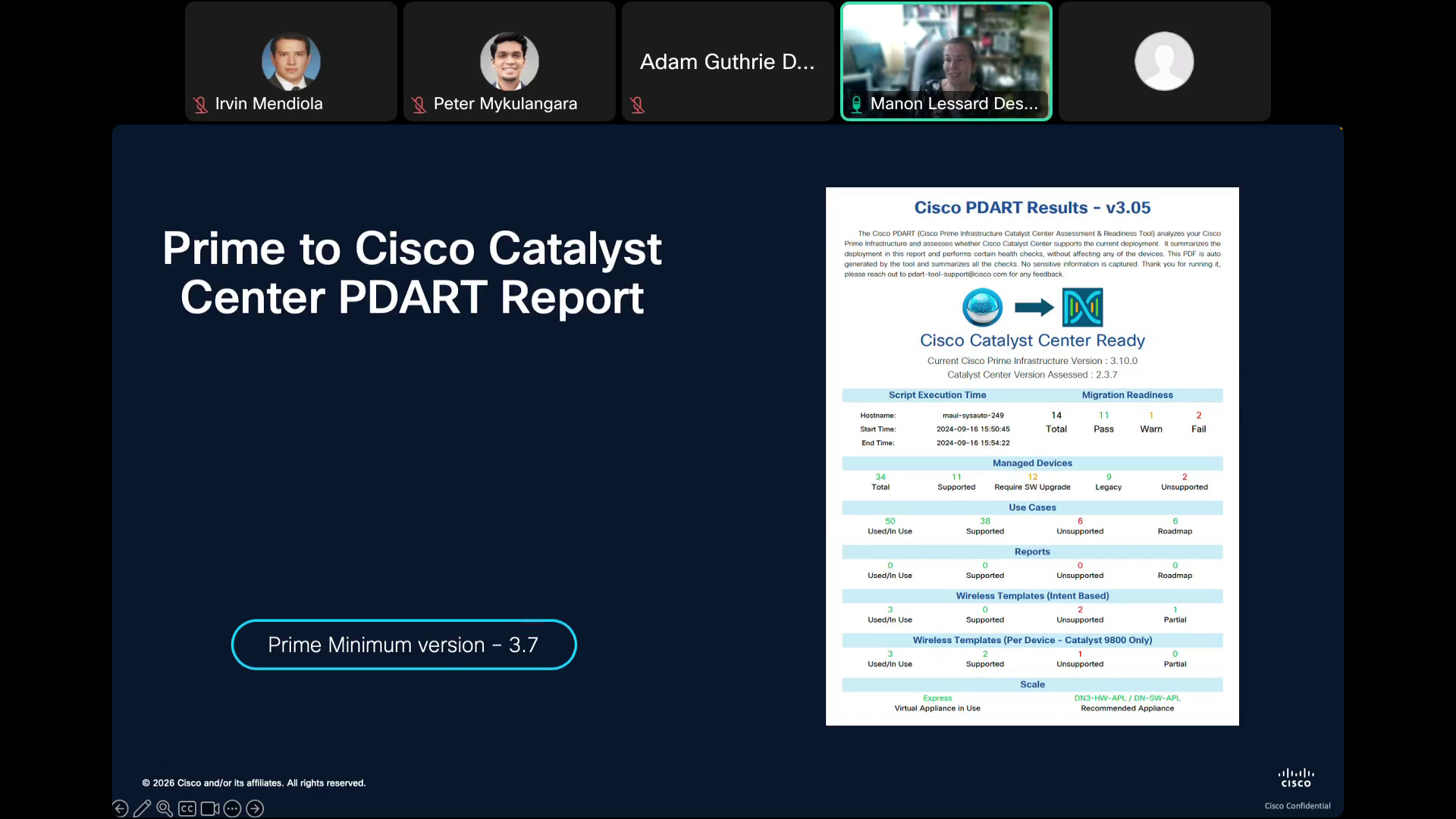This screenshot has width=1456, height=819.
Task: Click the Cisco PDART Results v3.05 title
Action: tap(1032, 208)
